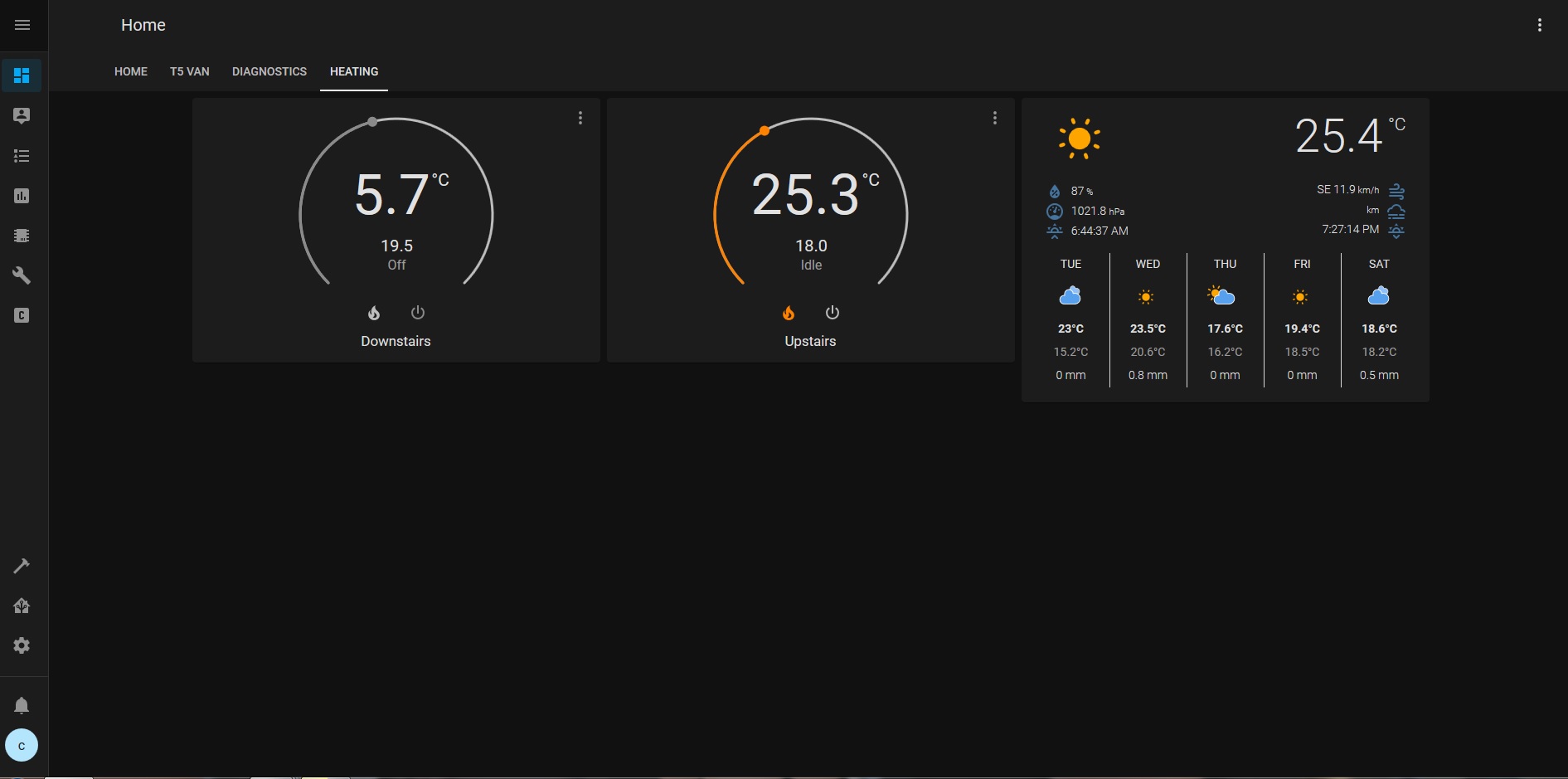Viewport: 1568px width, 779px height.
Task: Open the Overview dashboard sidebar icon
Action: [x=22, y=75]
